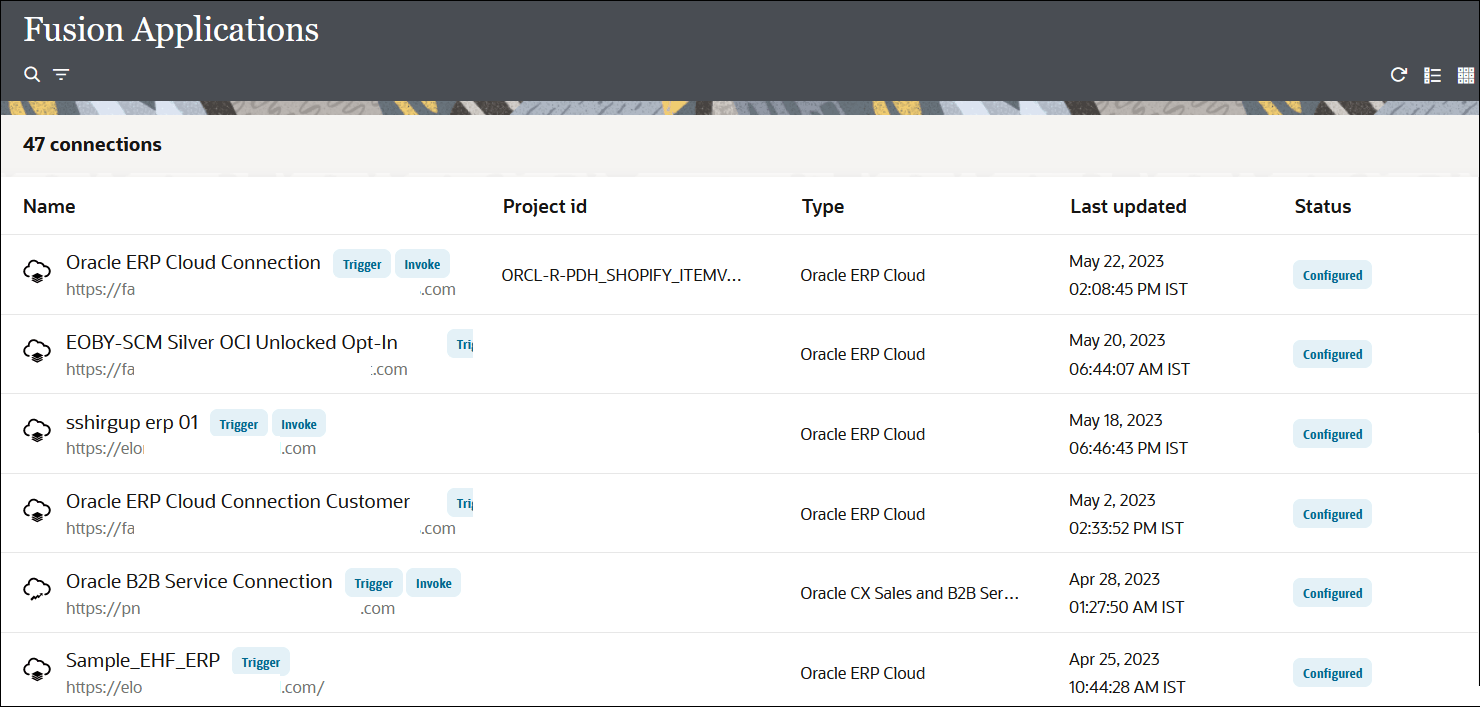1480x707 pixels.
Task: Click Trigger badge of sshirgup erp 01
Action: click(239, 424)
